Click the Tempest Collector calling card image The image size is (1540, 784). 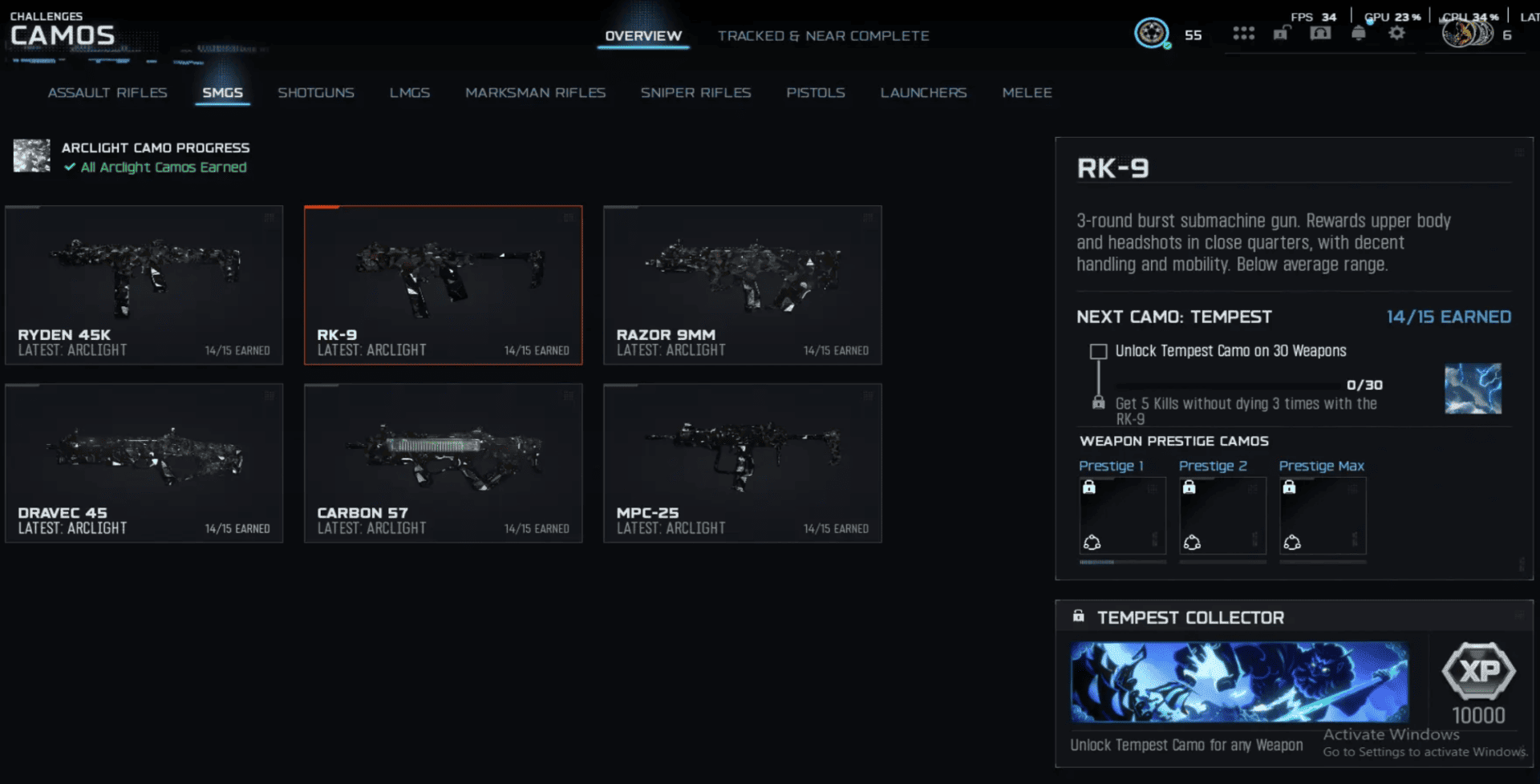[x=1239, y=681]
